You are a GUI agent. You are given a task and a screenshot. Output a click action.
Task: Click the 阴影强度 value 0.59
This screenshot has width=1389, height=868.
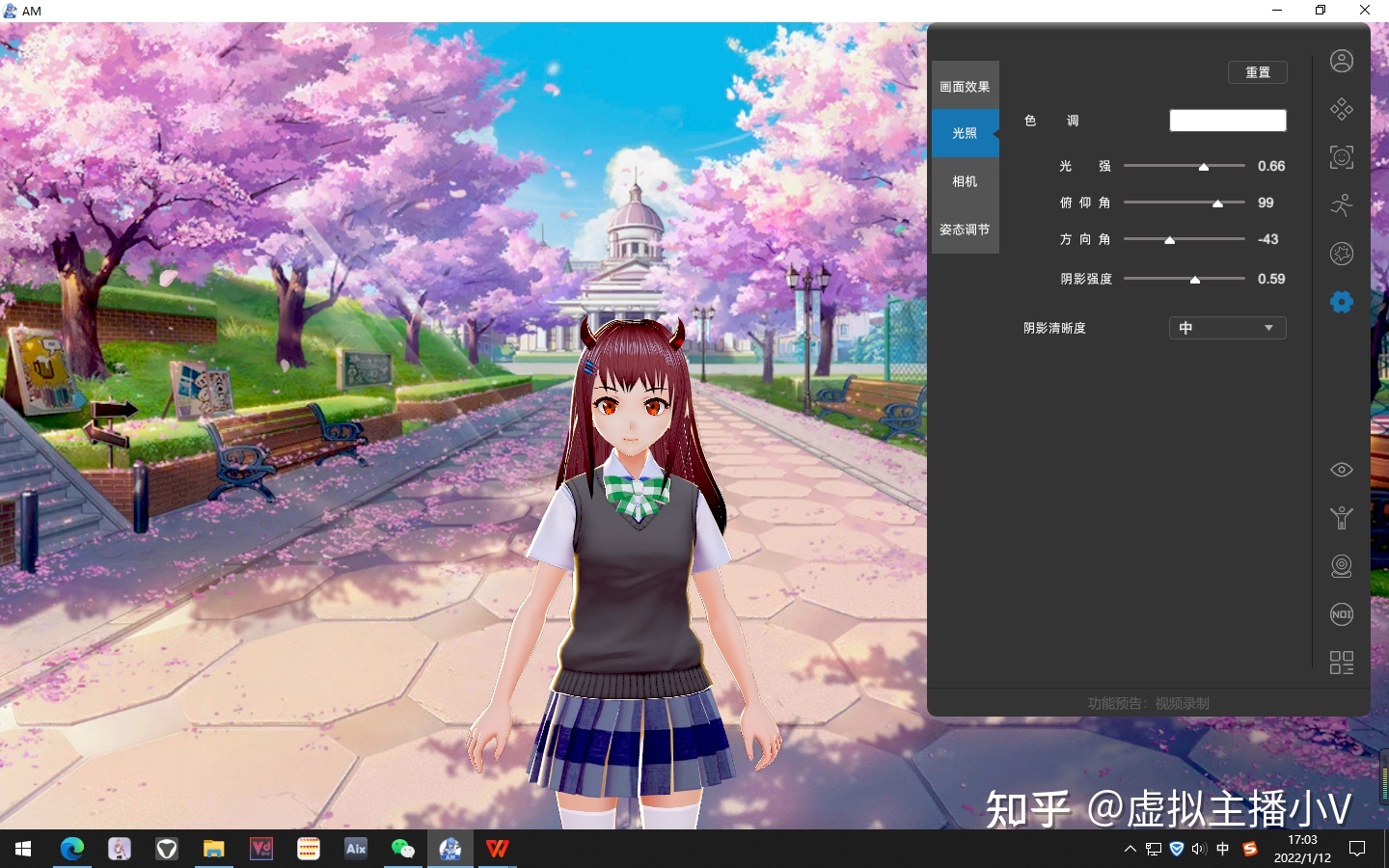click(x=1271, y=279)
